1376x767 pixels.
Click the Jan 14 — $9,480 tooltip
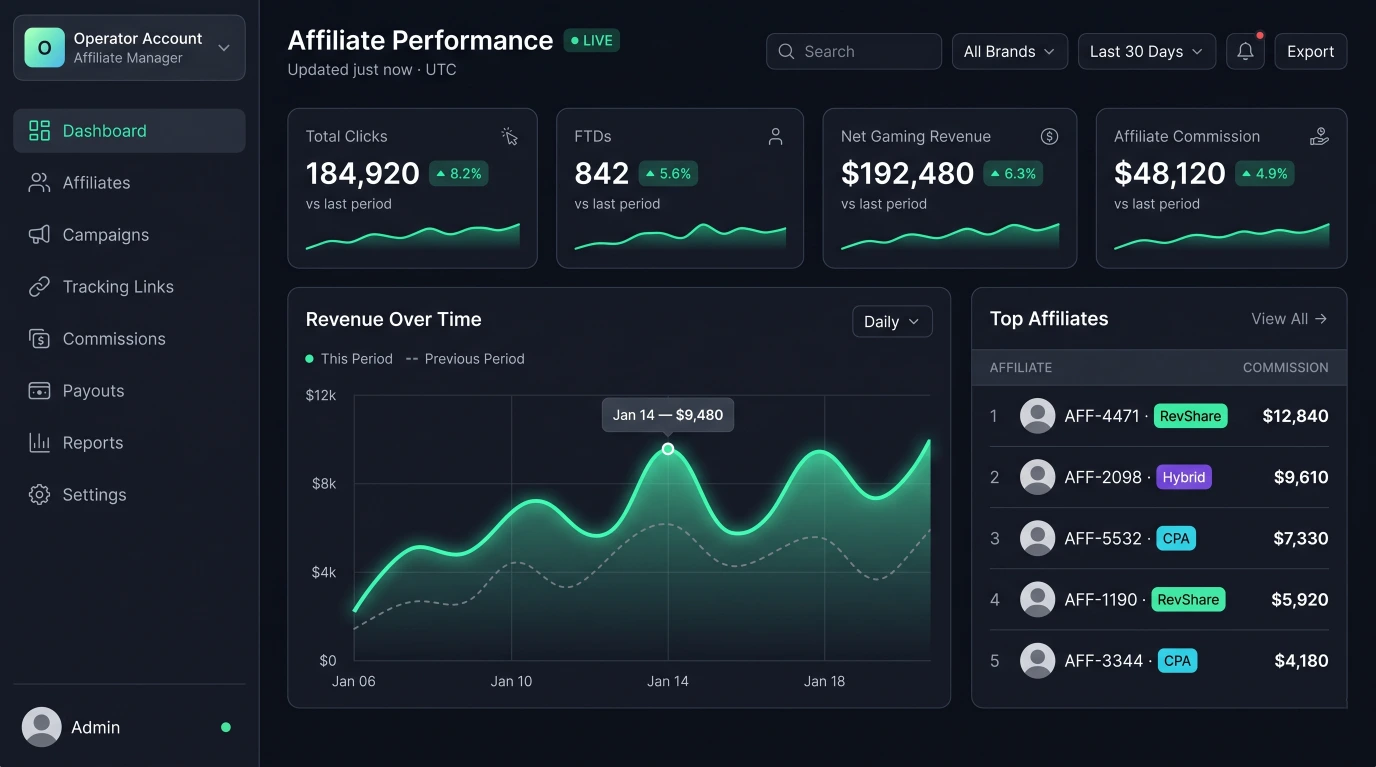(x=668, y=415)
